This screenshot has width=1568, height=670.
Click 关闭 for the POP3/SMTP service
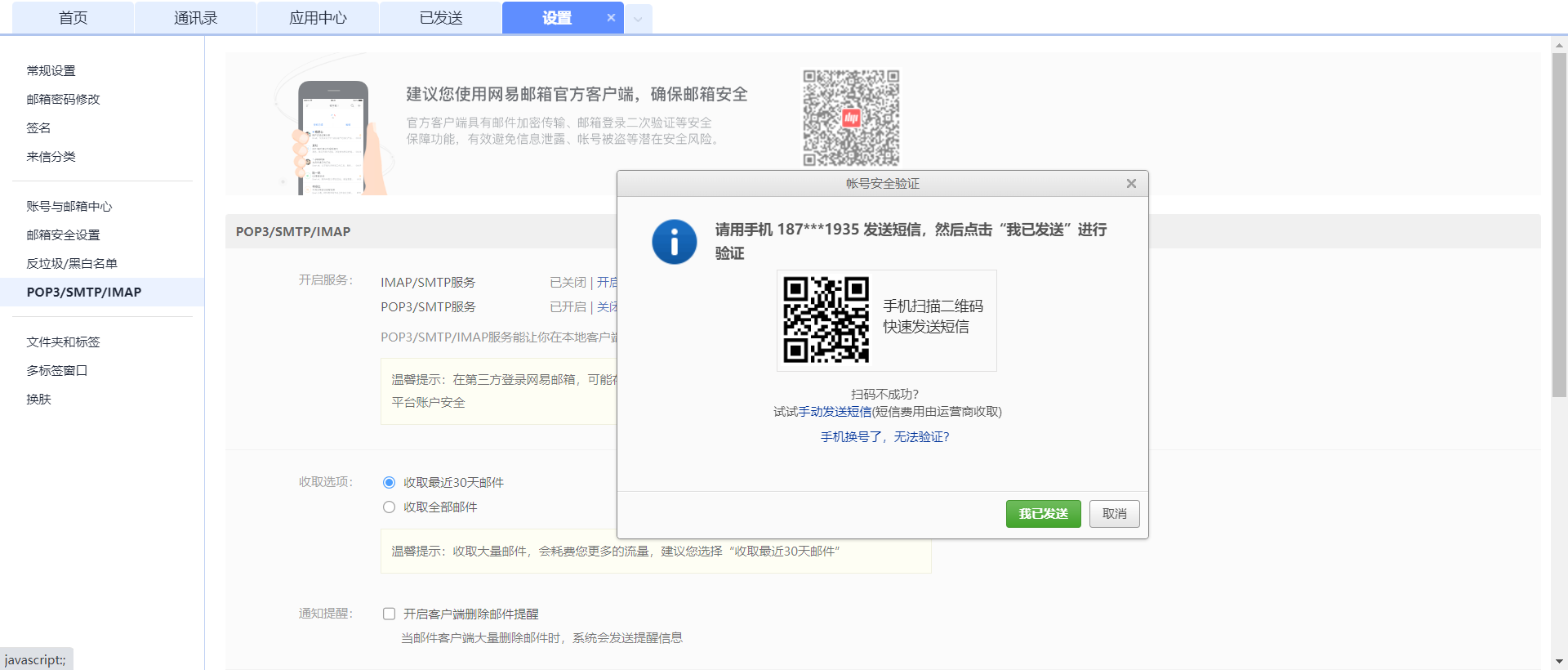click(x=607, y=306)
